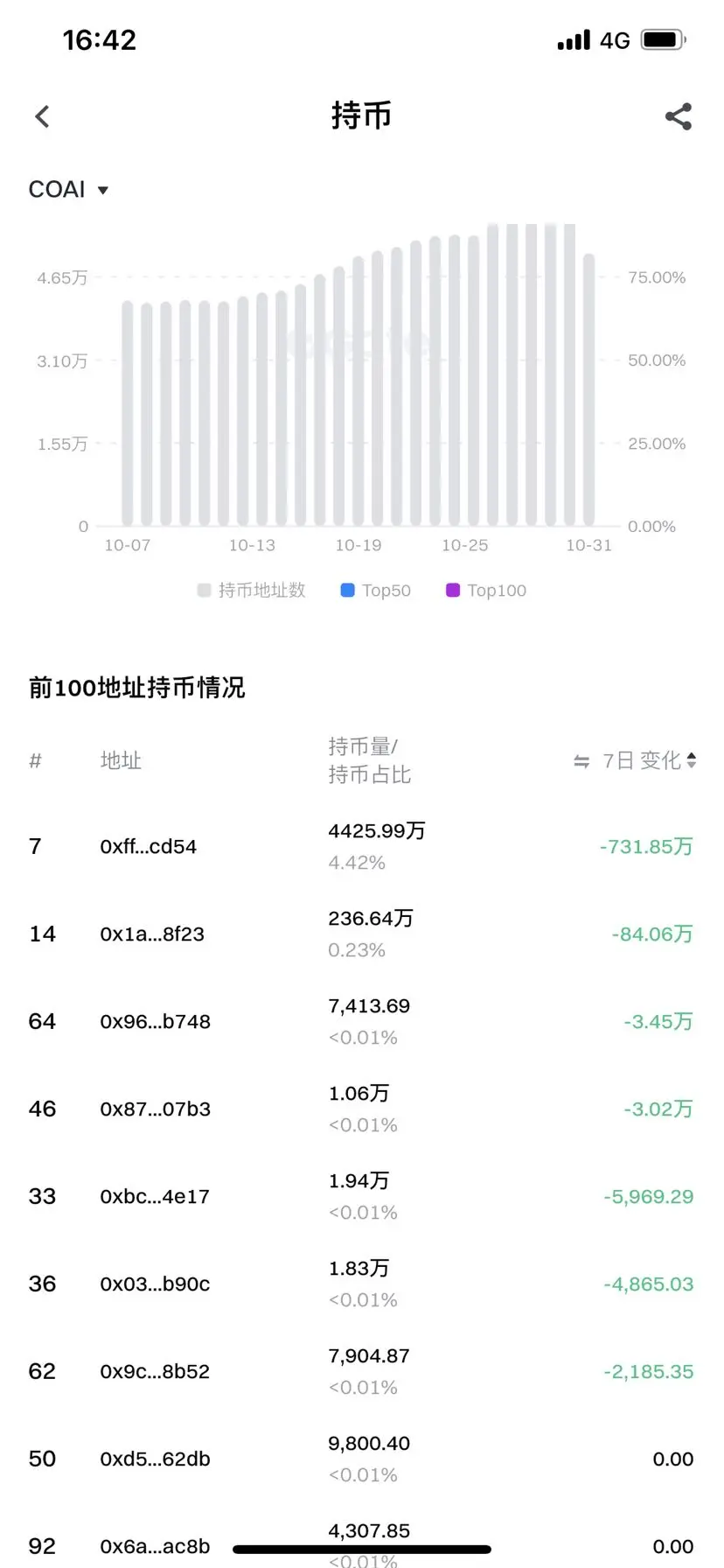Sort by 7日 变化 column arrows
This screenshot has width=724, height=1568.
[x=692, y=760]
